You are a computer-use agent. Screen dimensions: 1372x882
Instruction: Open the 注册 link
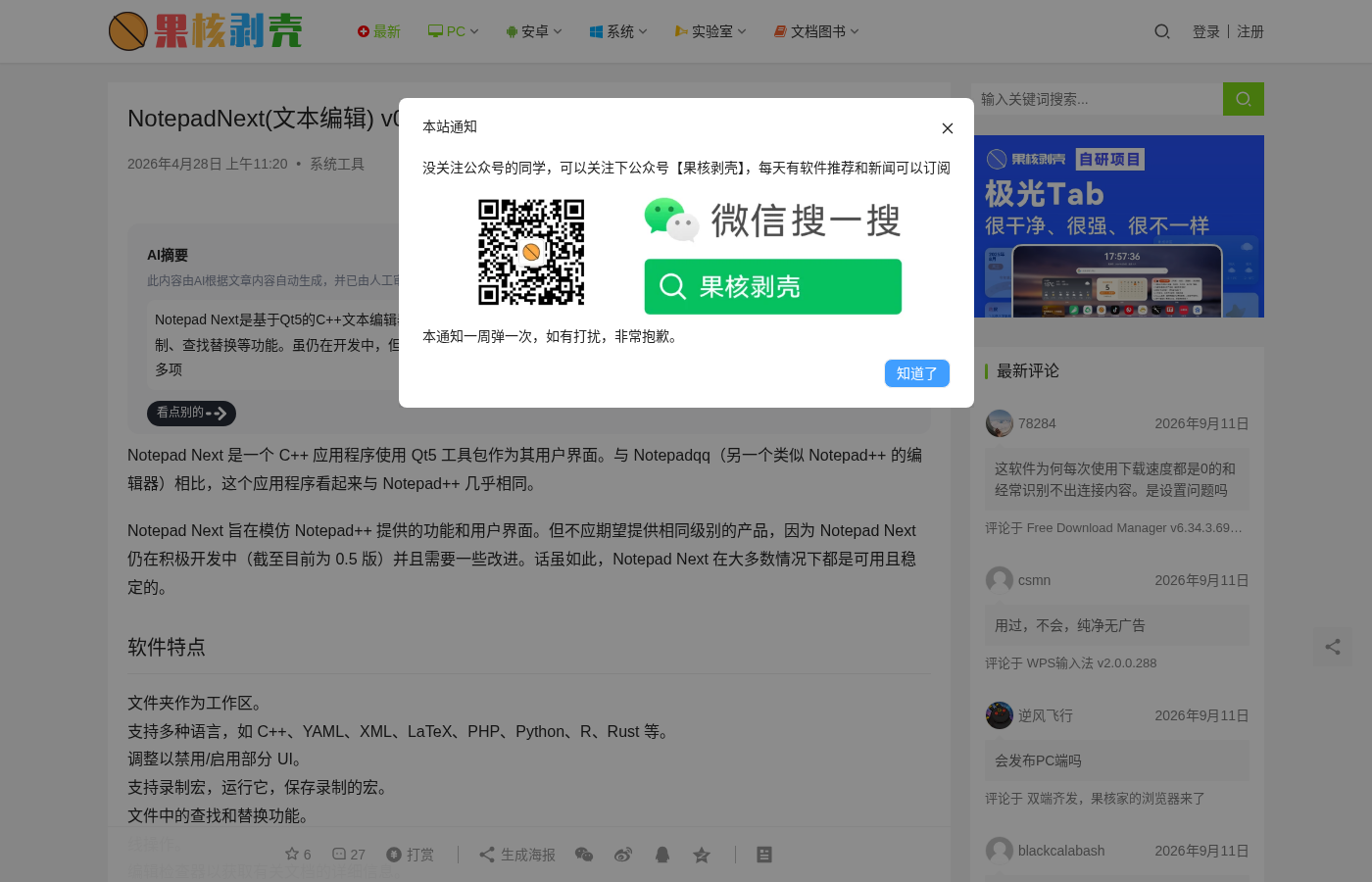pos(1250,31)
